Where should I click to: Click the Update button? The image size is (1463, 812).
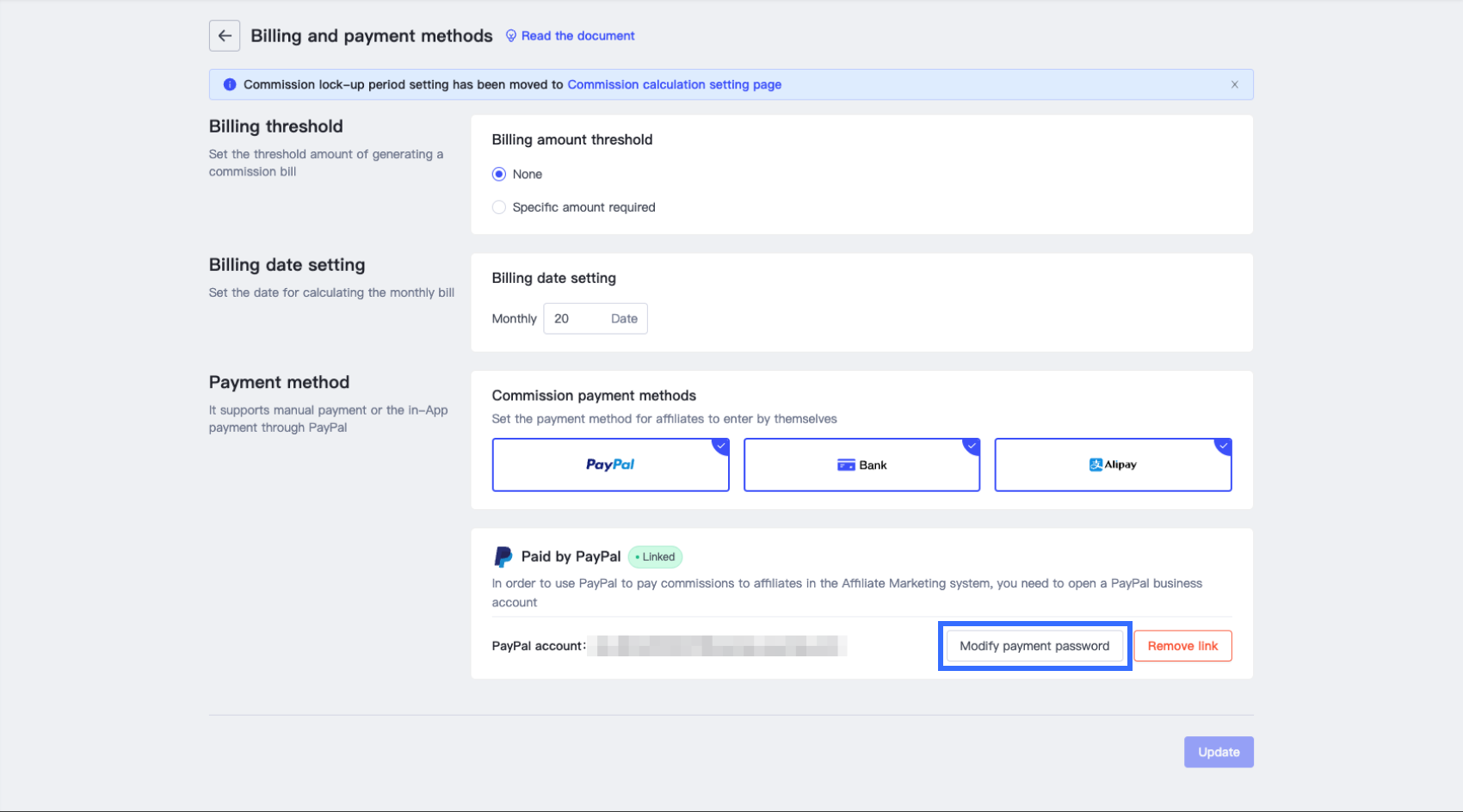1219,752
